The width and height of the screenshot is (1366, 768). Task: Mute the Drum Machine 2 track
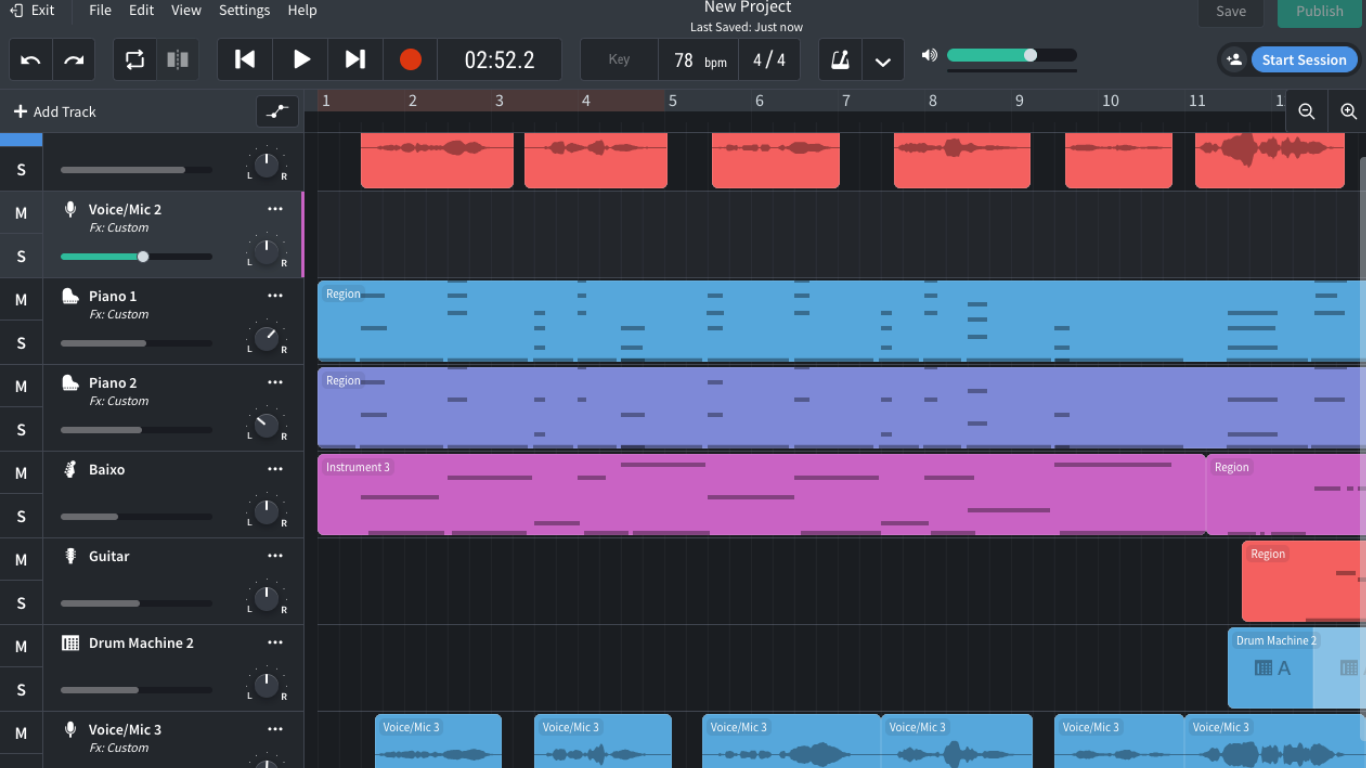[21, 647]
